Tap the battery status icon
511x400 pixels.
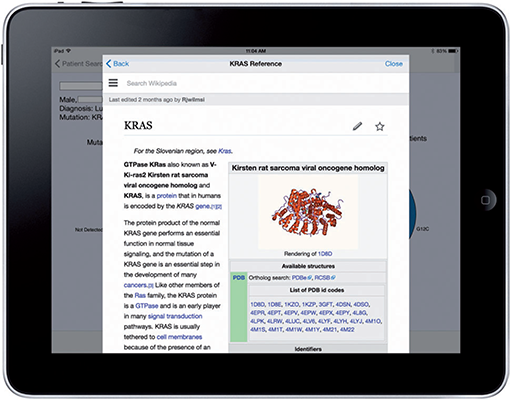click(x=453, y=51)
